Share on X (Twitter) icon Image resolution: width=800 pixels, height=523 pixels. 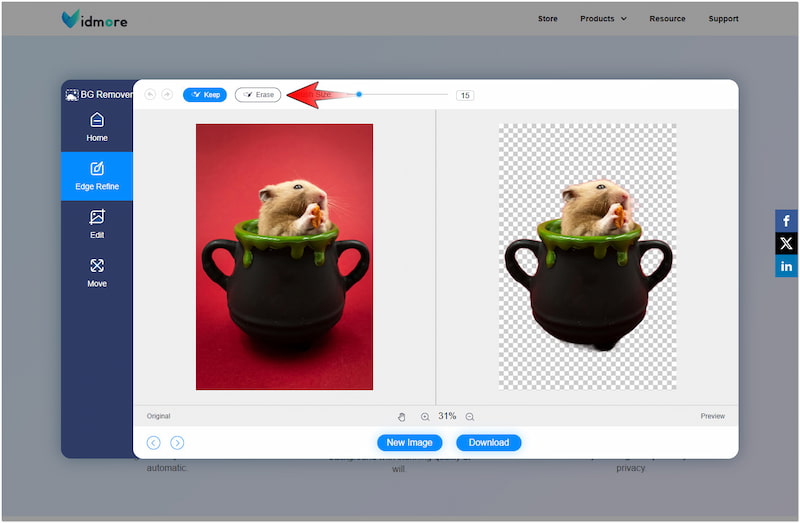pos(786,243)
